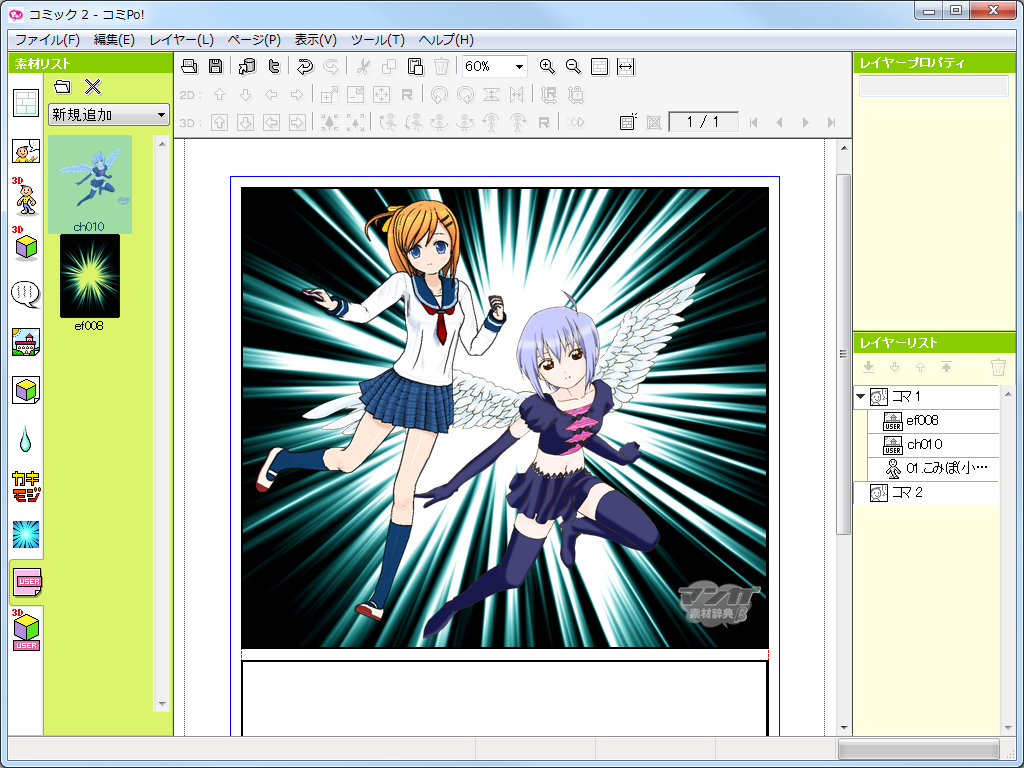Image resolution: width=1024 pixels, height=768 pixels.
Task: Click the layer list scrollbar up arrow
Action: click(x=1008, y=394)
